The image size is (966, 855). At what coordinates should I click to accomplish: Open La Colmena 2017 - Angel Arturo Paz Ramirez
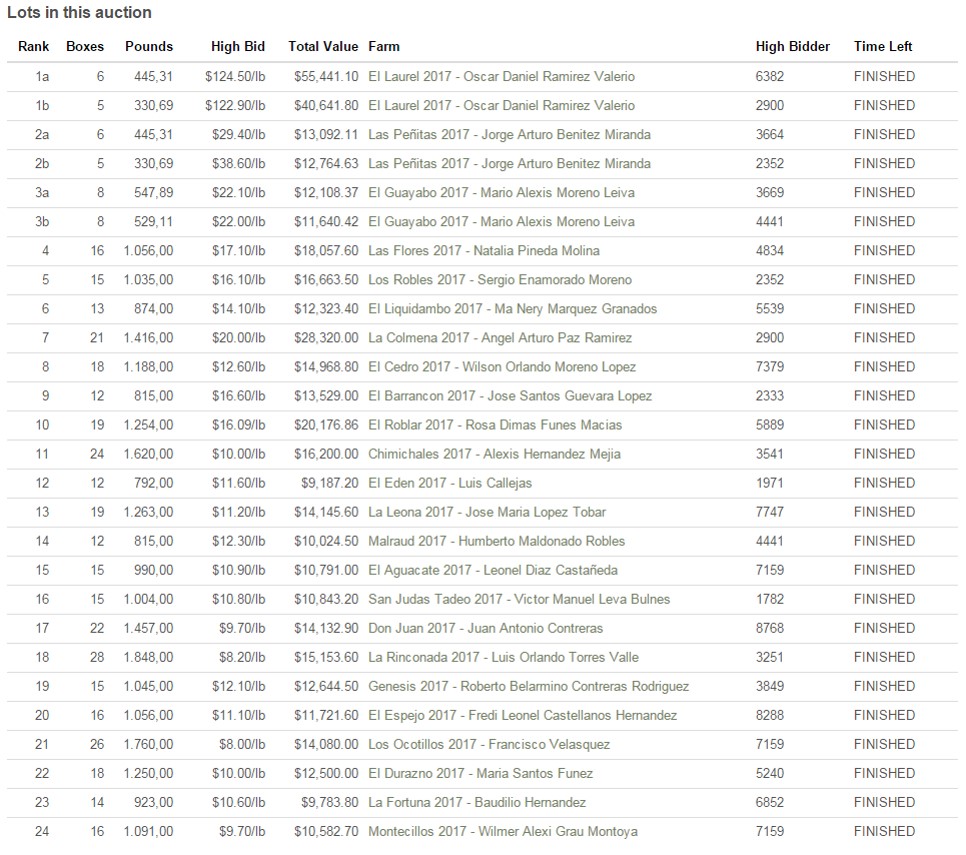coord(500,337)
